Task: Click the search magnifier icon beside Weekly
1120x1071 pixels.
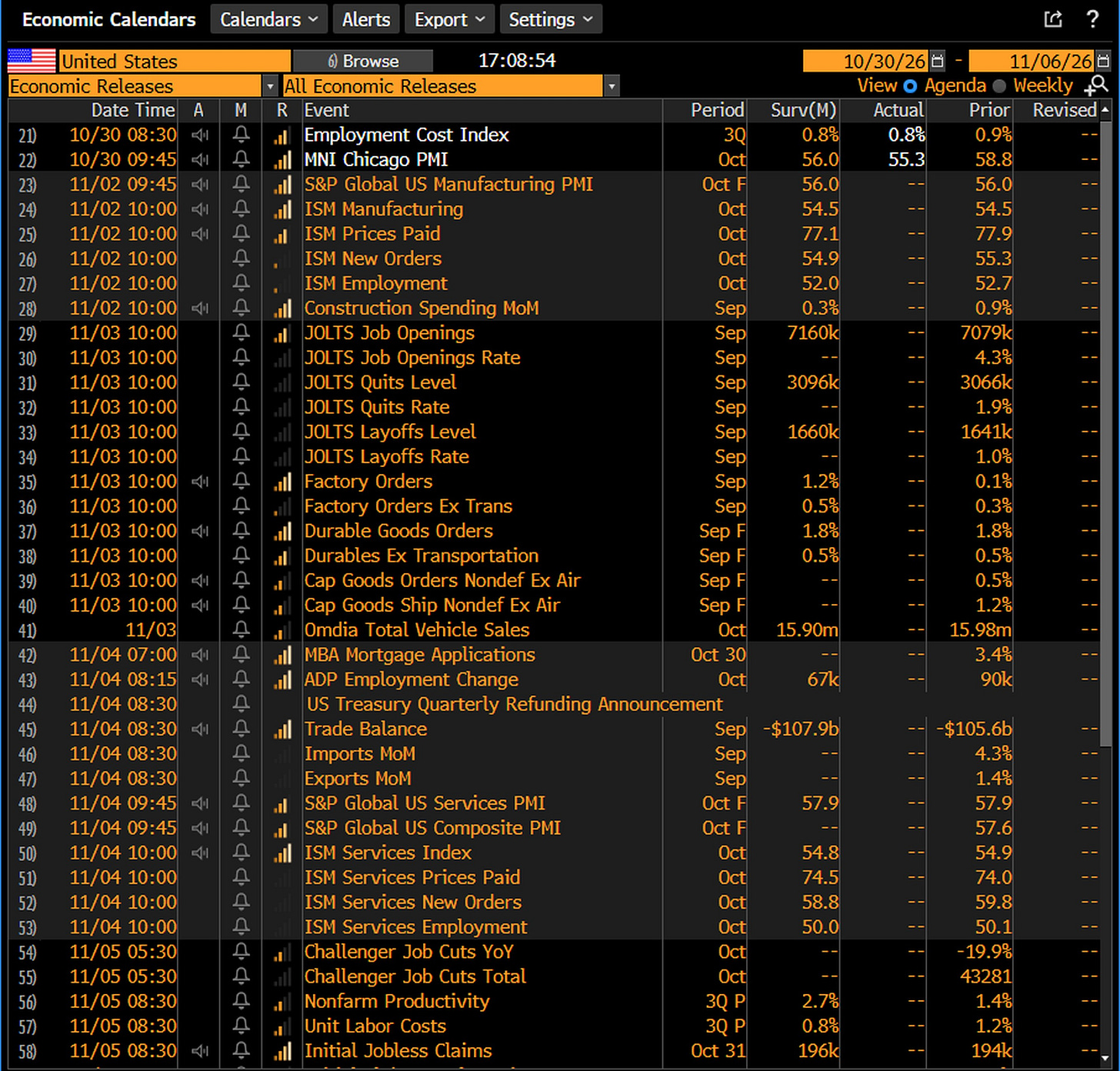Action: tap(1097, 85)
